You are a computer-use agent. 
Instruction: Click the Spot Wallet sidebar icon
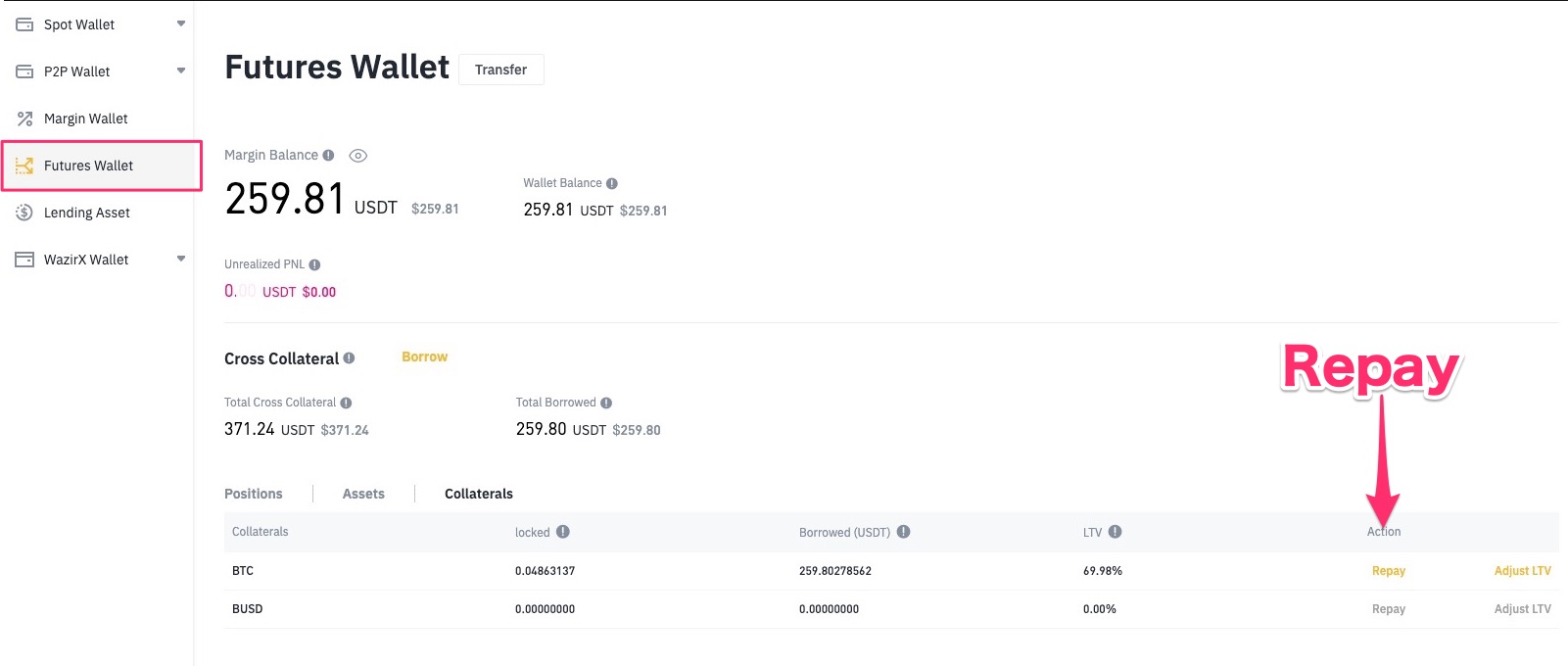click(x=24, y=24)
